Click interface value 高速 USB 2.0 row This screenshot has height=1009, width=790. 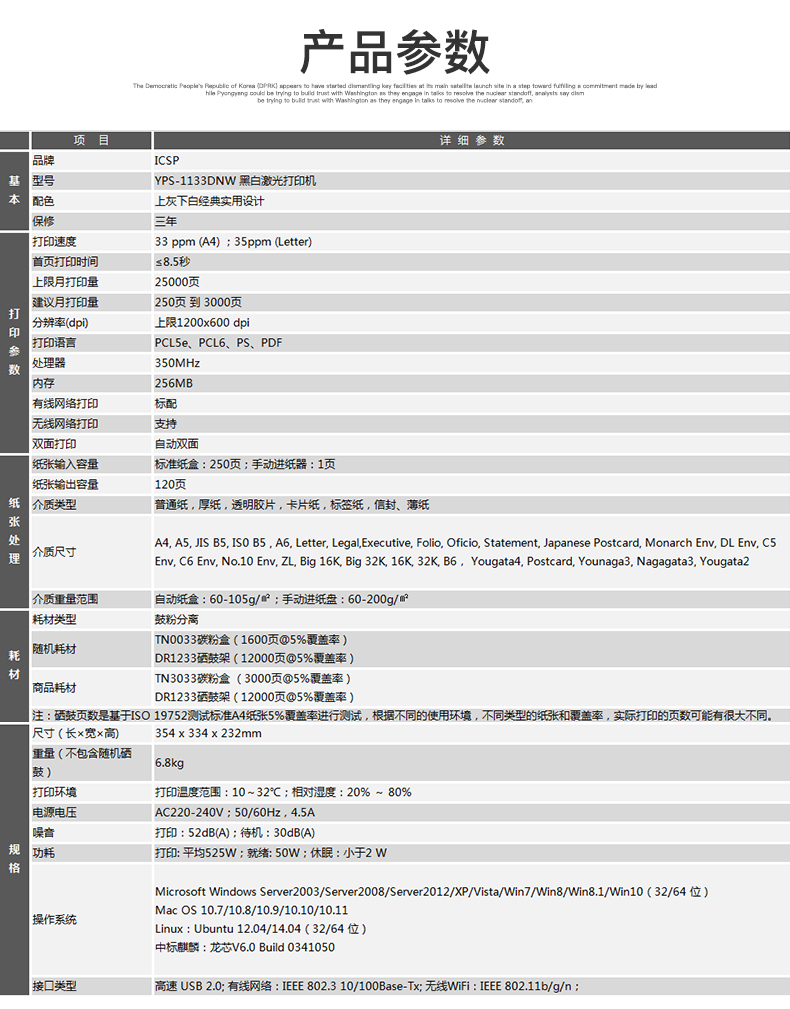[367, 986]
